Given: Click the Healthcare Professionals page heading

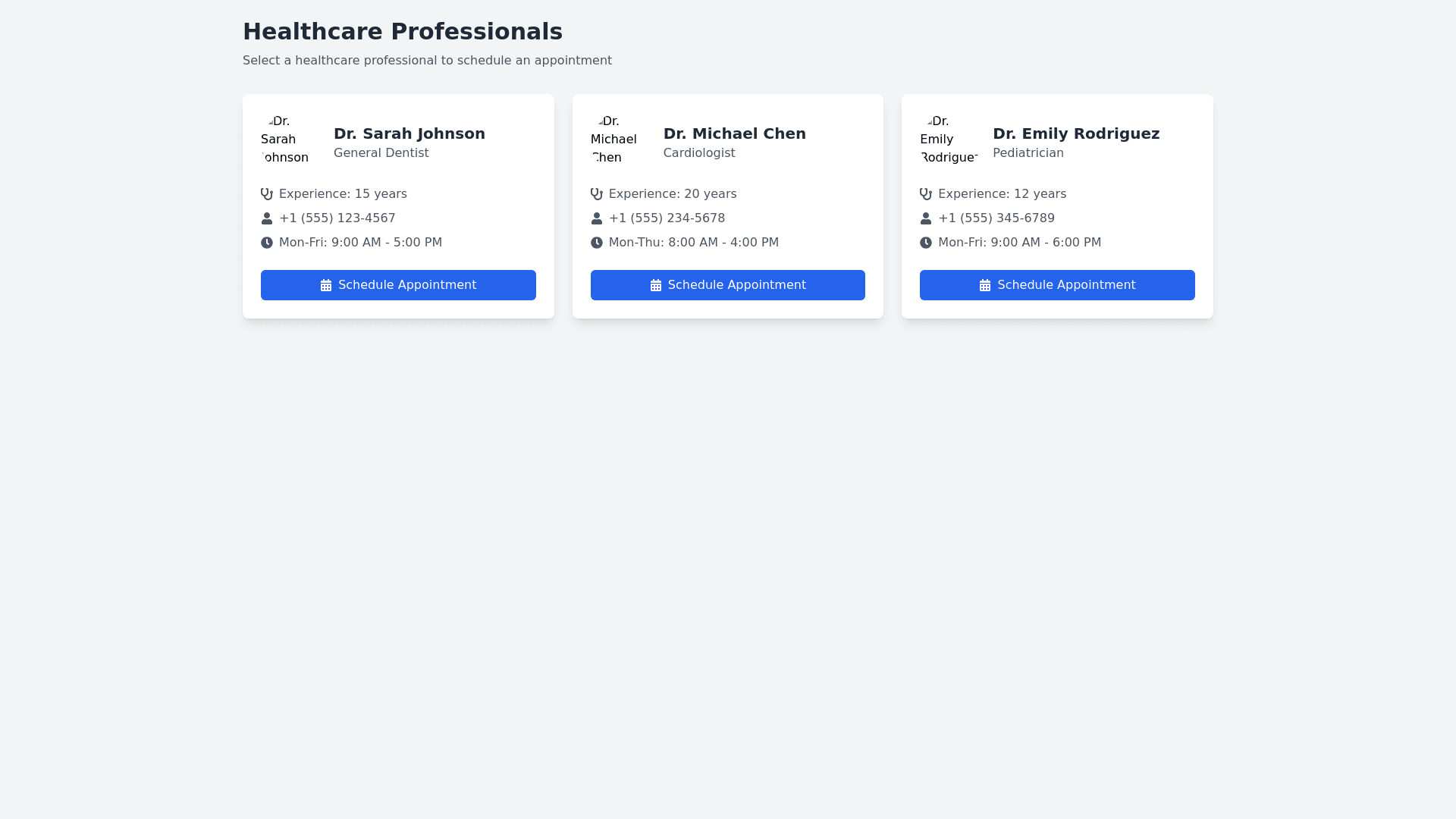Looking at the screenshot, I should 402,32.
